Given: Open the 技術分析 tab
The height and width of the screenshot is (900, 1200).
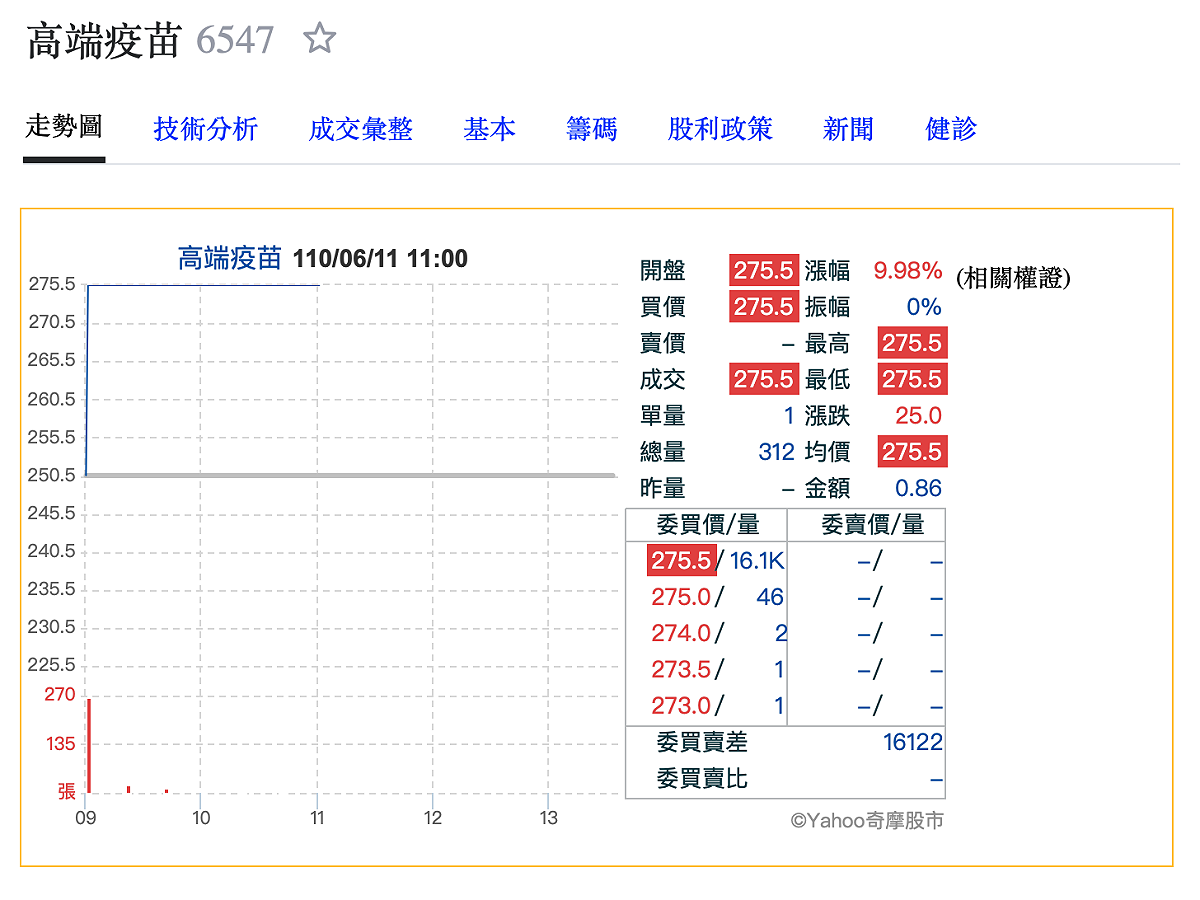Looking at the screenshot, I should coord(206,129).
